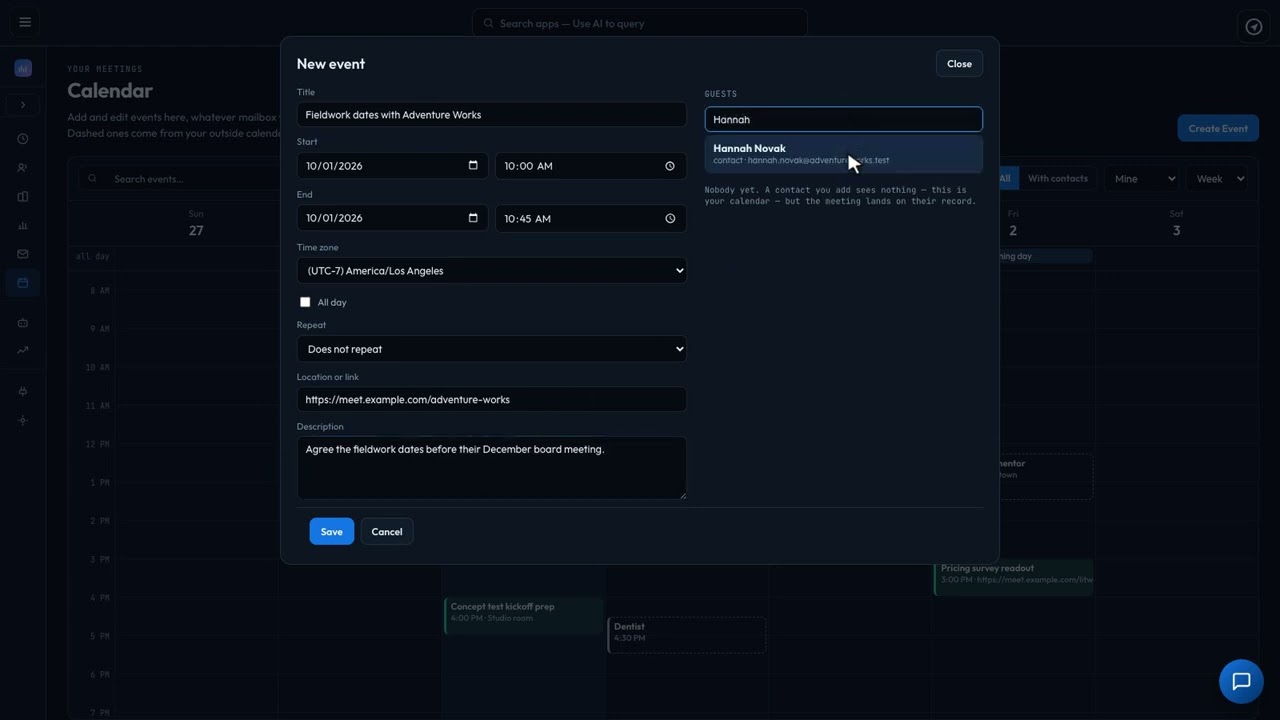Save the new event

pyautogui.click(x=331, y=531)
